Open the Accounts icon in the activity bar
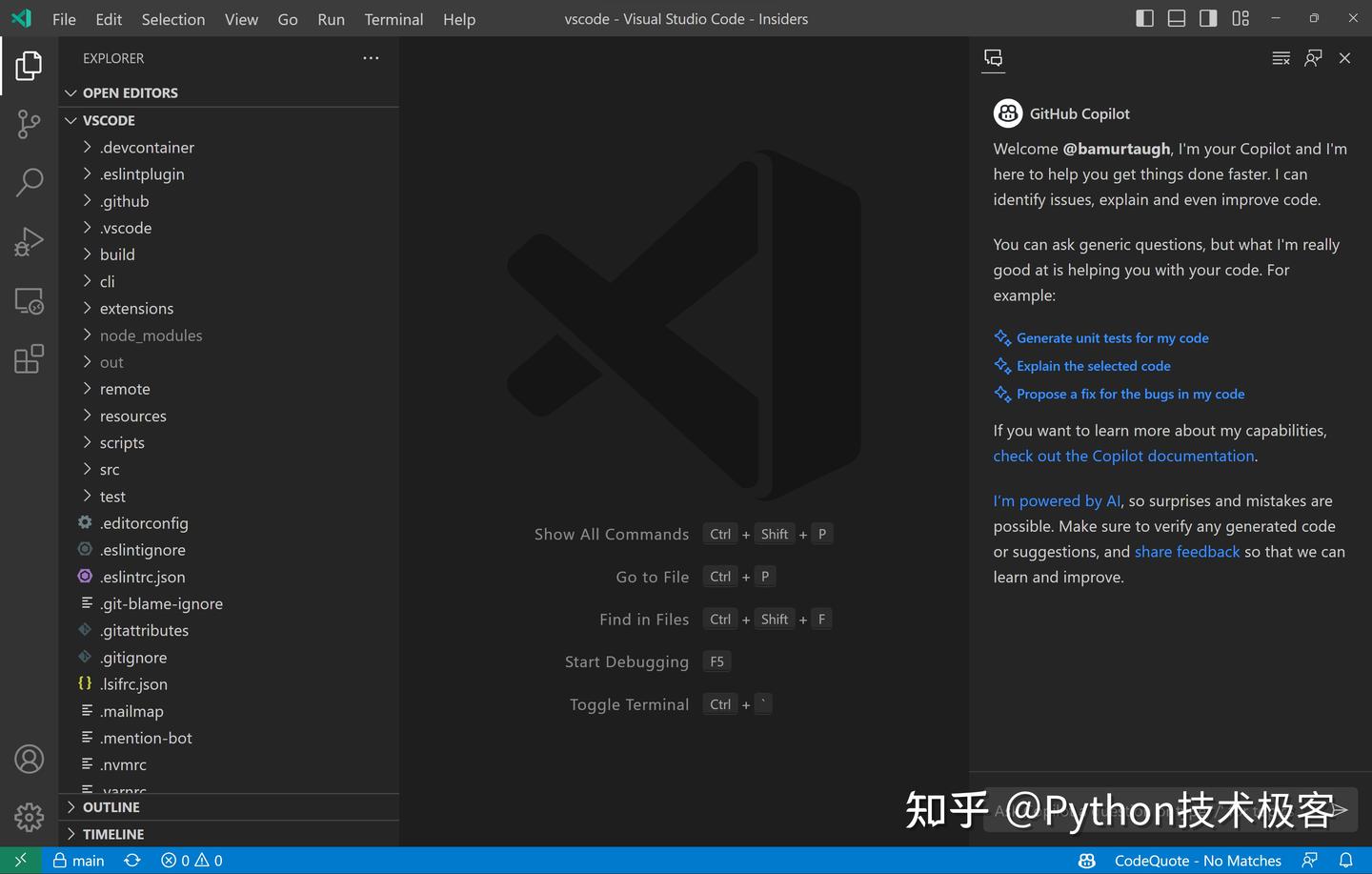Image resolution: width=1372 pixels, height=874 pixels. point(29,759)
